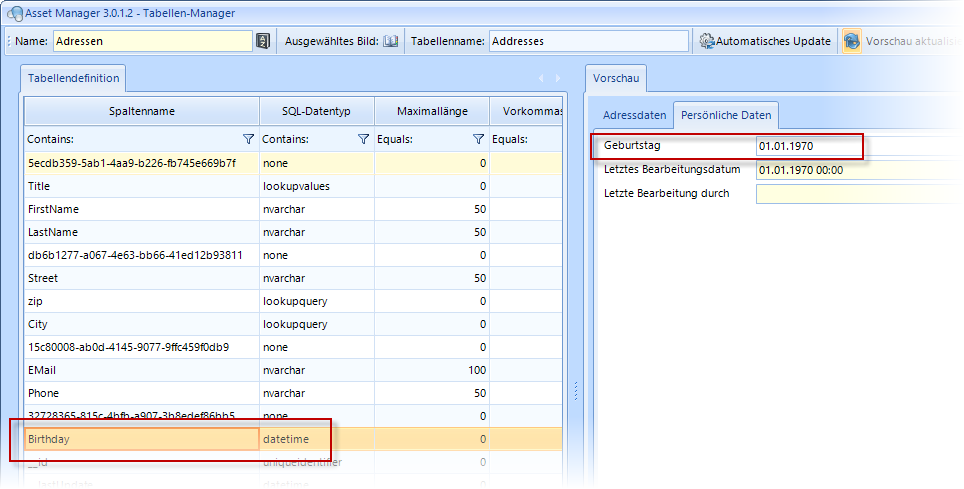Open filter funnel for SQL-Datentyp column
The height and width of the screenshot is (489, 964).
tap(363, 140)
